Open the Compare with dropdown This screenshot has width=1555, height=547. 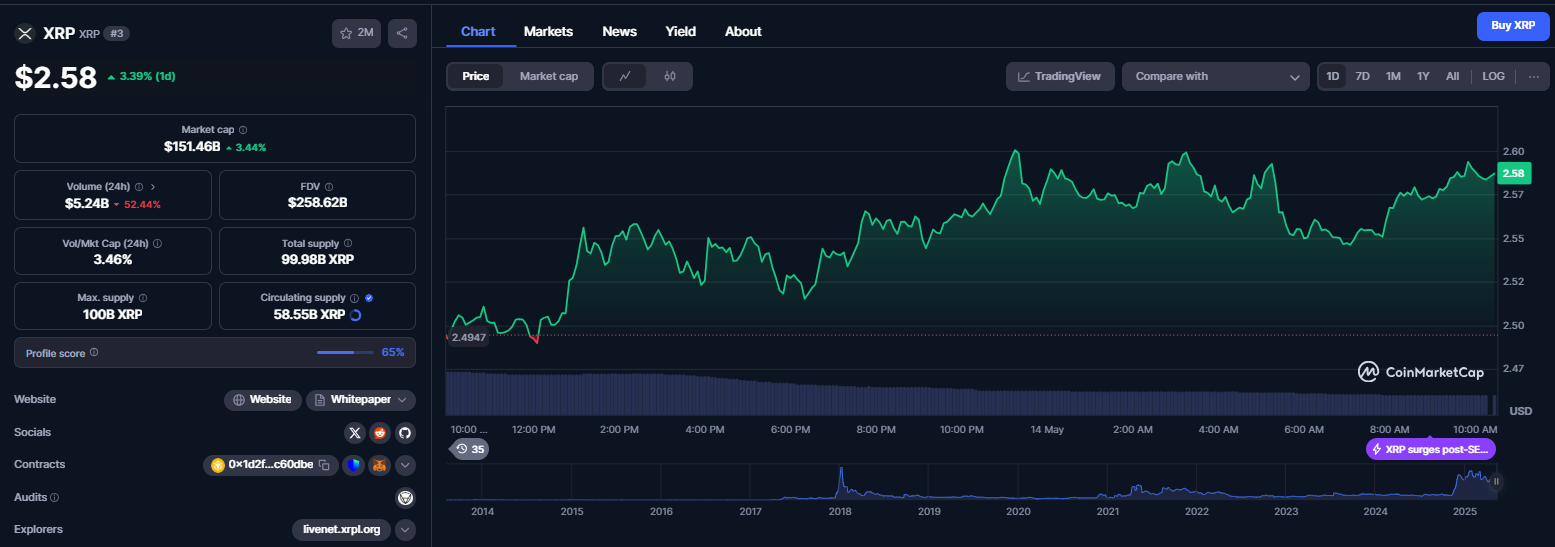point(1216,76)
